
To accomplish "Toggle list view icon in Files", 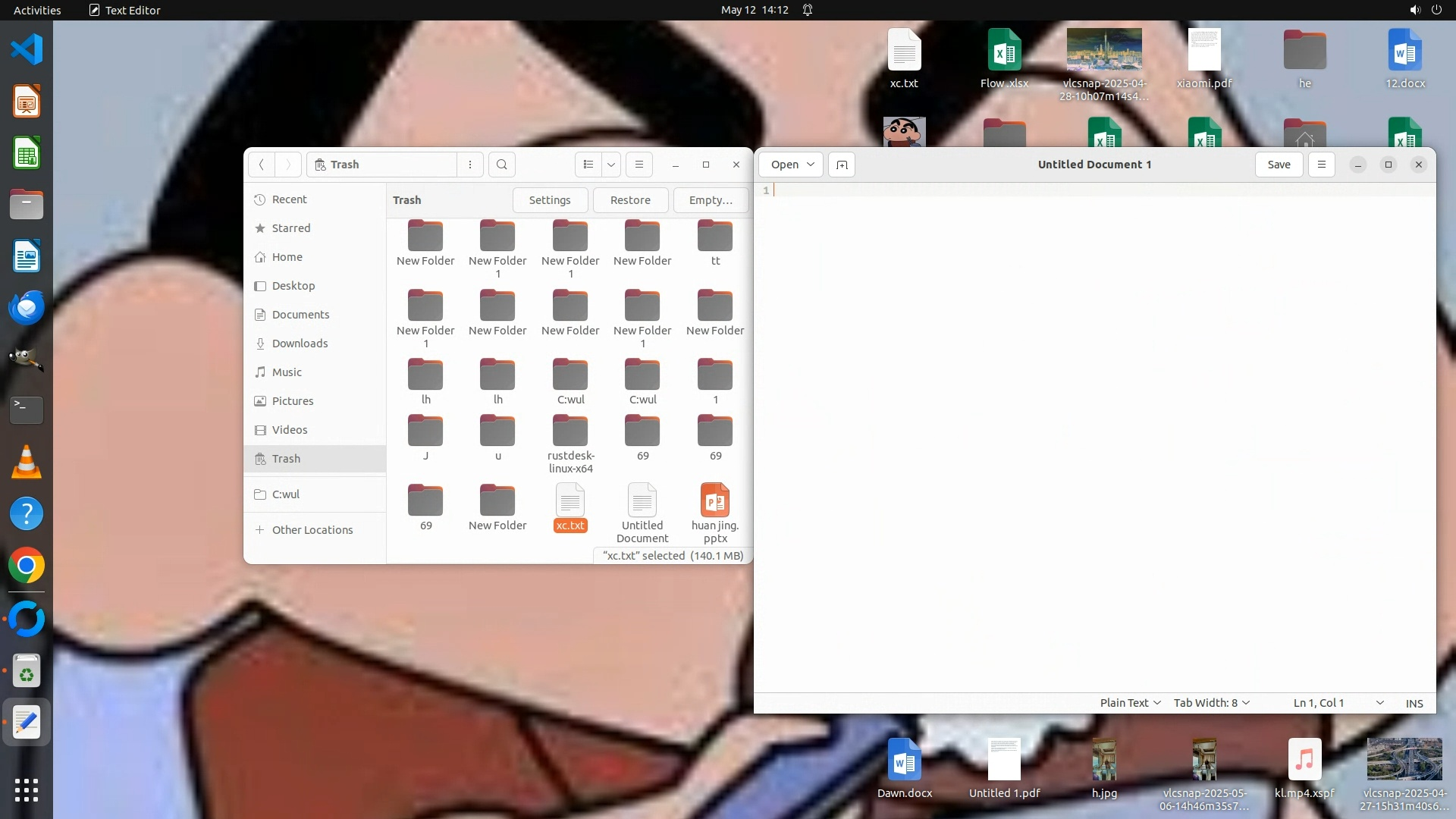I will tap(588, 165).
